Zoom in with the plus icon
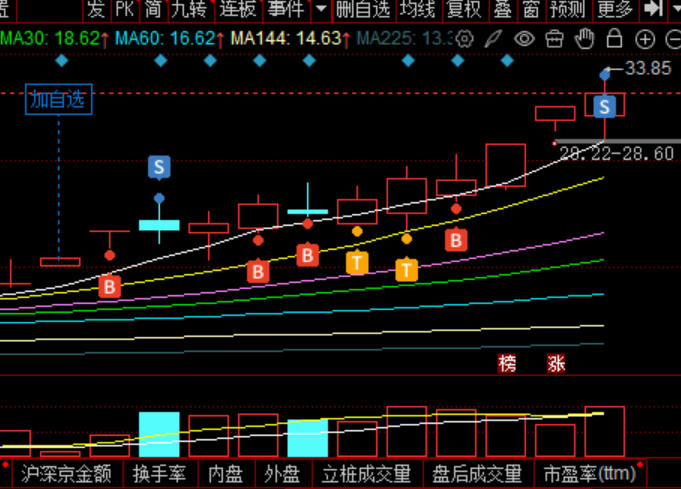 coord(645,40)
